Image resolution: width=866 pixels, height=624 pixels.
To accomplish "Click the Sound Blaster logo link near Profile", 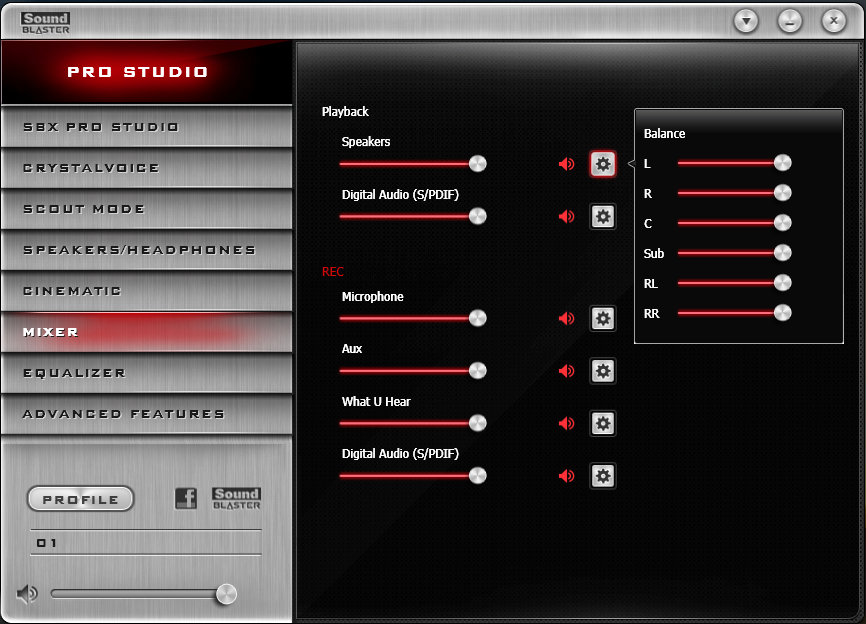I will pos(236,499).
